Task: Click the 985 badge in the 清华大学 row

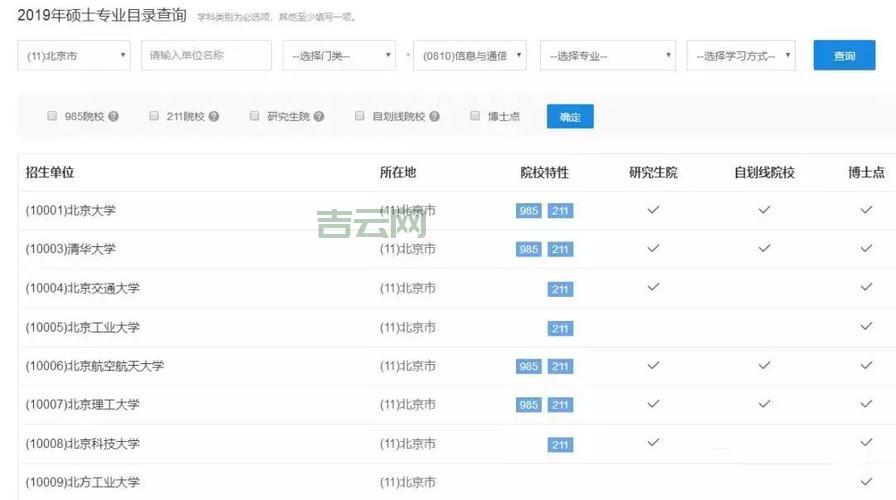Action: pos(529,249)
